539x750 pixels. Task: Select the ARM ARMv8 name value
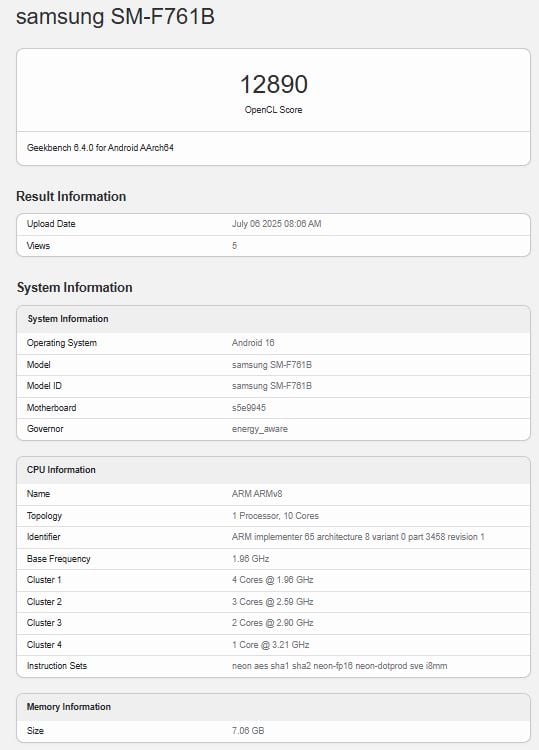pos(257,494)
